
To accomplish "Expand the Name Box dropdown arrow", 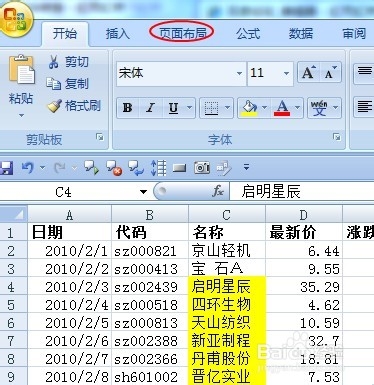I will 143,192.
